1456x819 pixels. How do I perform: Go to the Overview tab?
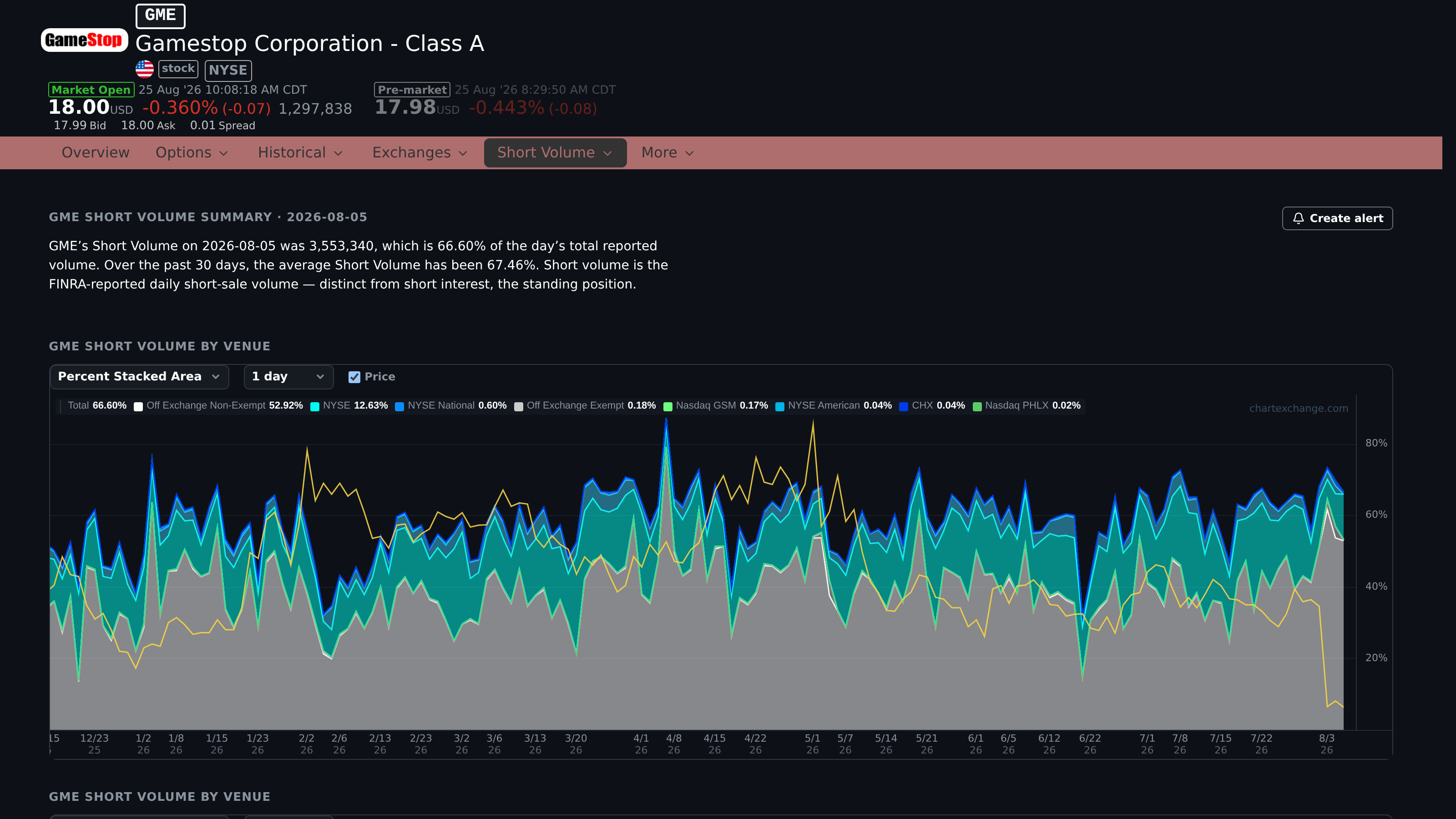point(96,152)
